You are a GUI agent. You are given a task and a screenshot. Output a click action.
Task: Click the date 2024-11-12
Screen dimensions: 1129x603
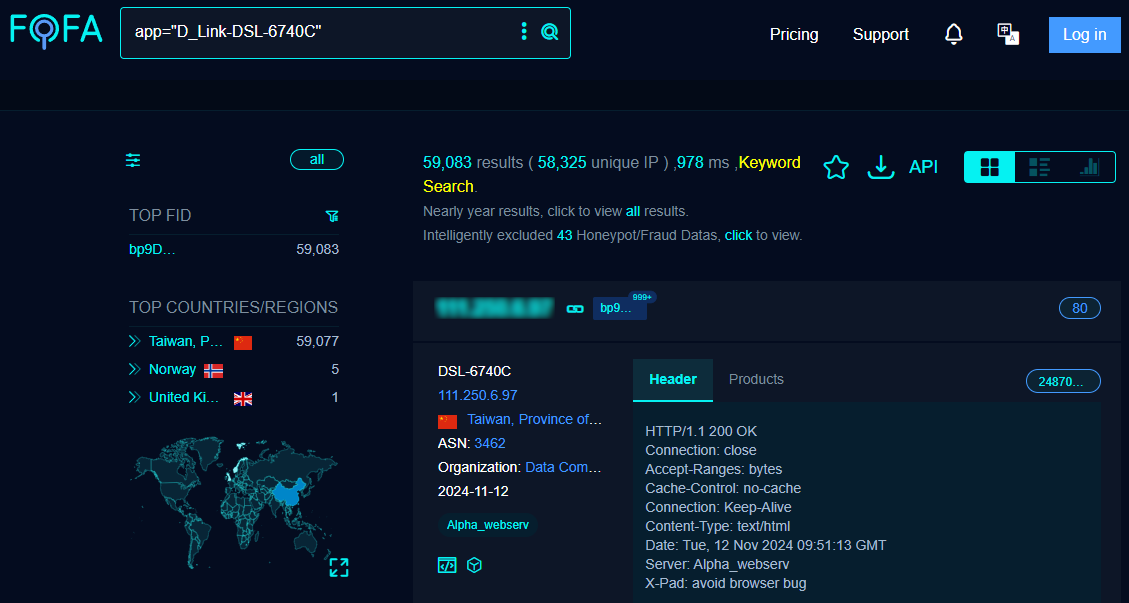(x=474, y=491)
